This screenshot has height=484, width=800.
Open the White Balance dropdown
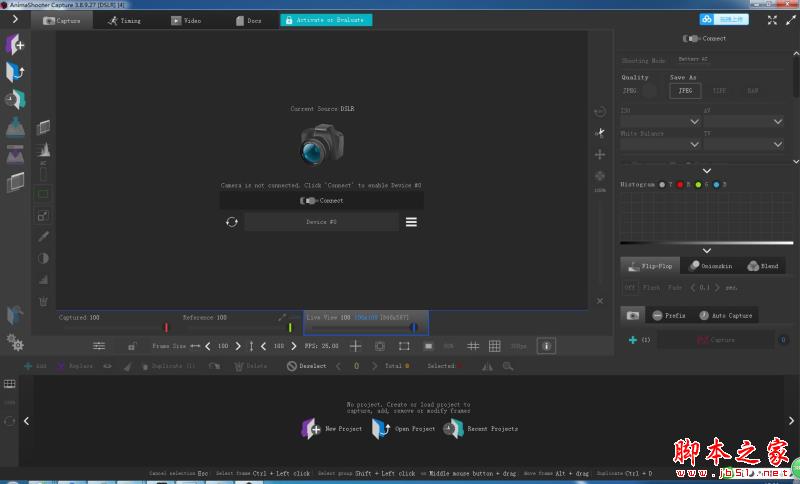(x=660, y=144)
